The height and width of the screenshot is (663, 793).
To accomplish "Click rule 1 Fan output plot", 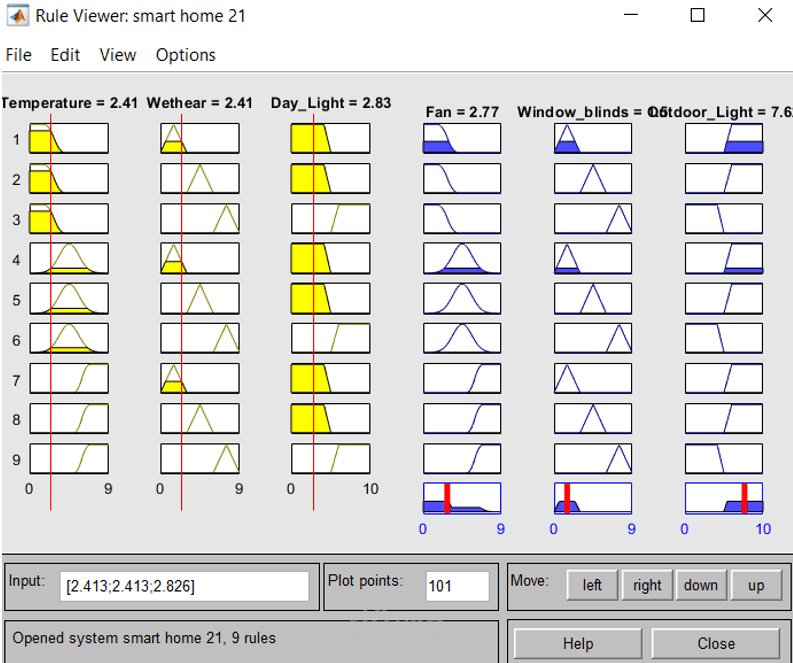I will pos(462,138).
